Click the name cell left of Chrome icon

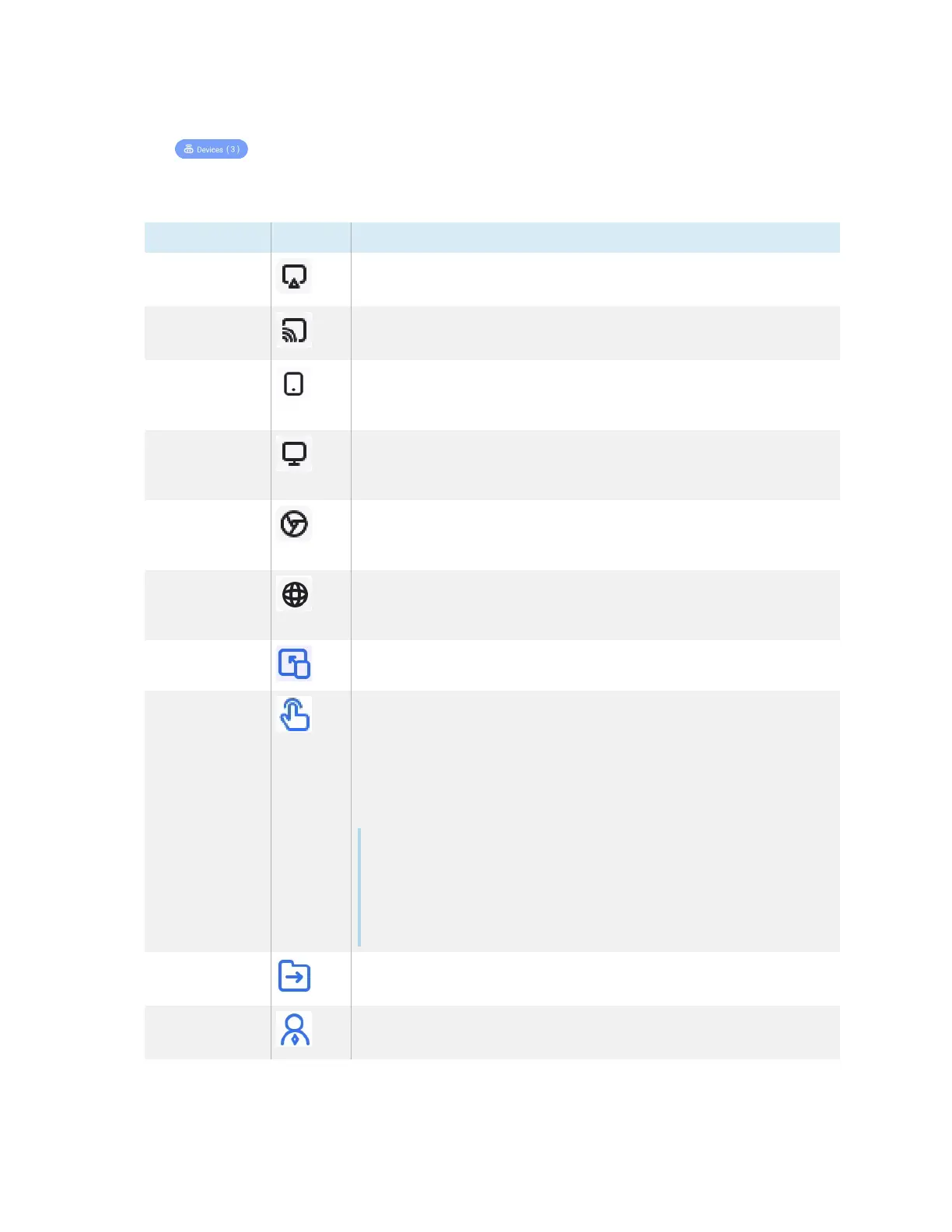(x=208, y=535)
